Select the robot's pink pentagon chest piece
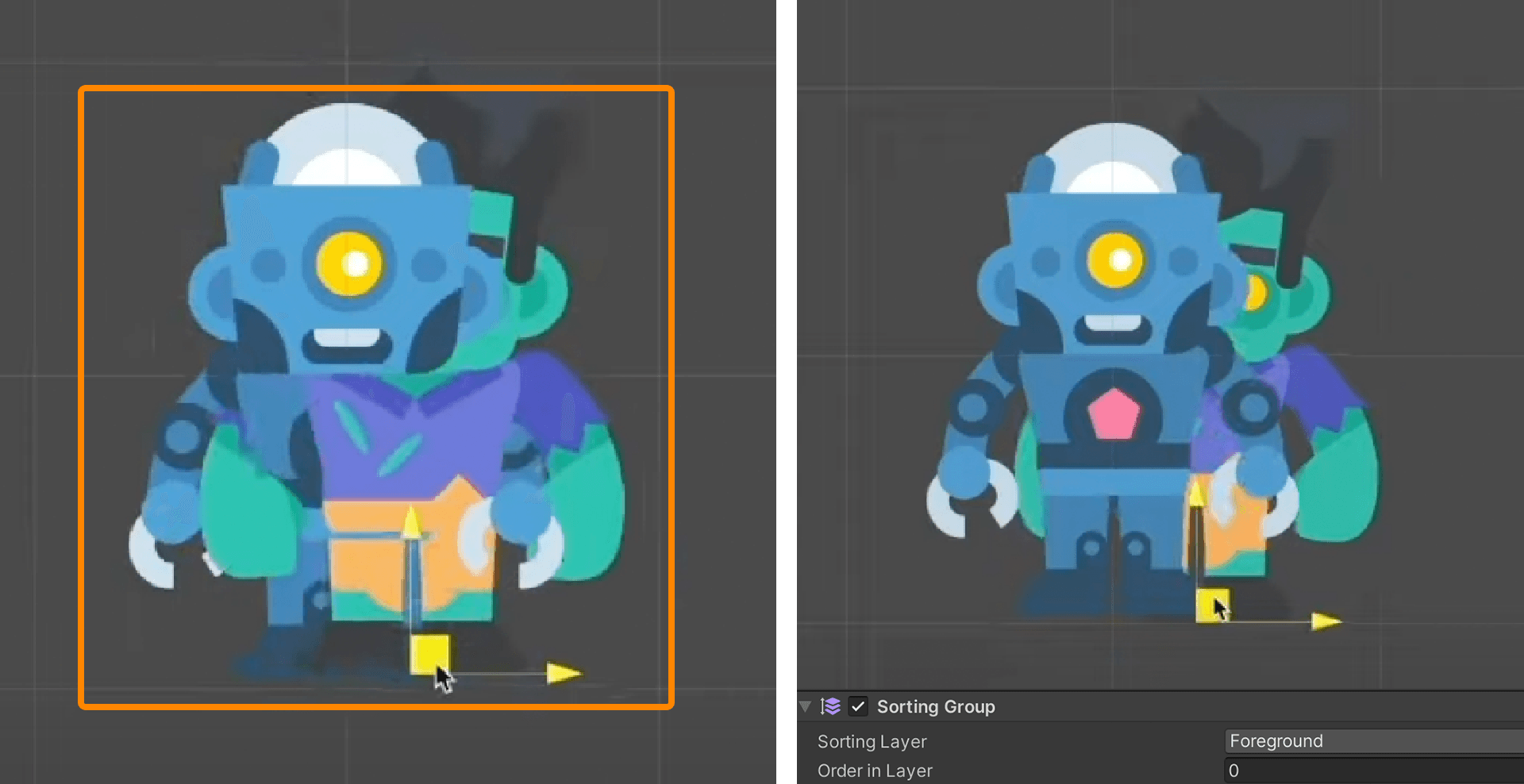1524x784 pixels. pyautogui.click(x=1114, y=413)
